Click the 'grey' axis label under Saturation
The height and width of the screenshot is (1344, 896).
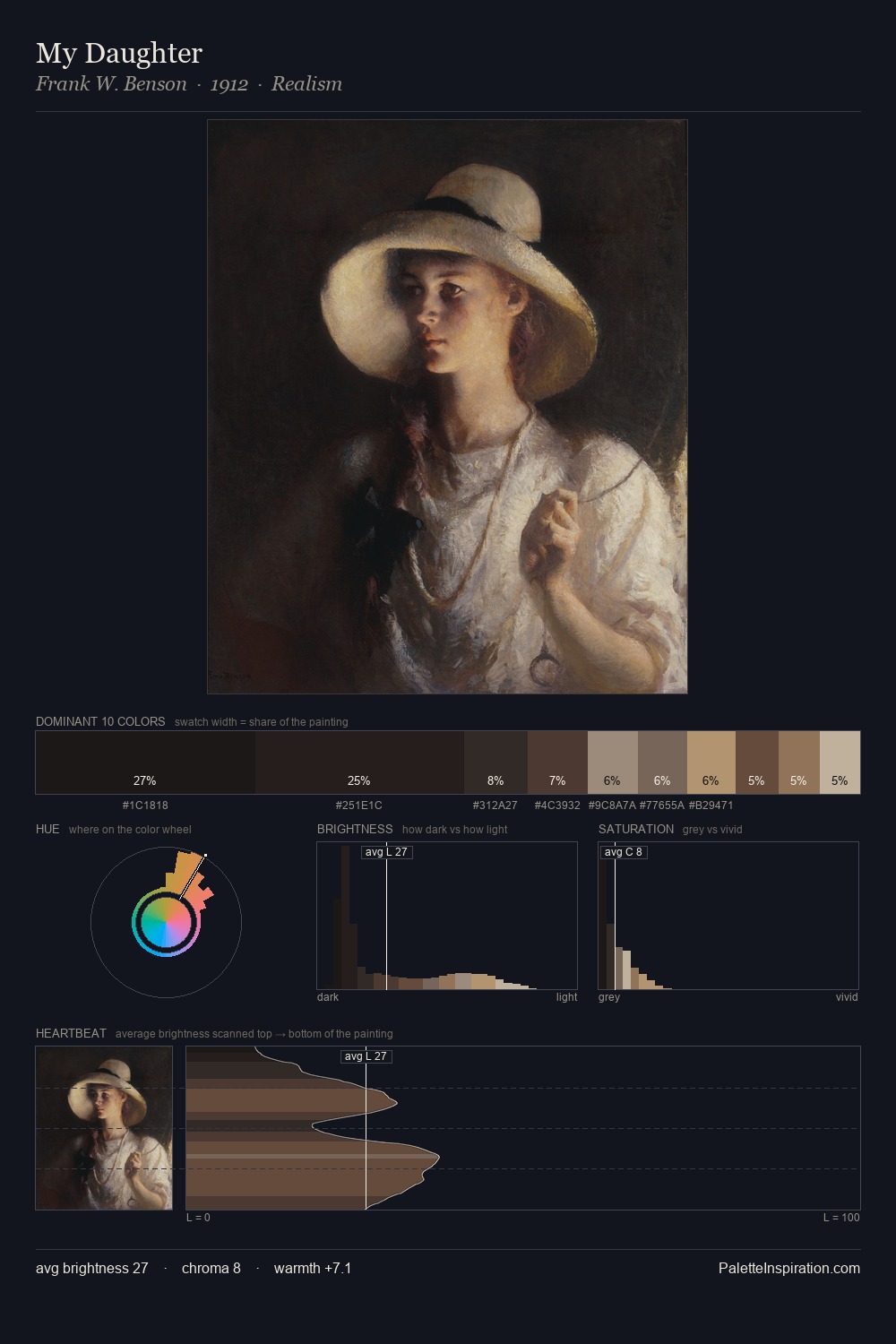coord(609,996)
